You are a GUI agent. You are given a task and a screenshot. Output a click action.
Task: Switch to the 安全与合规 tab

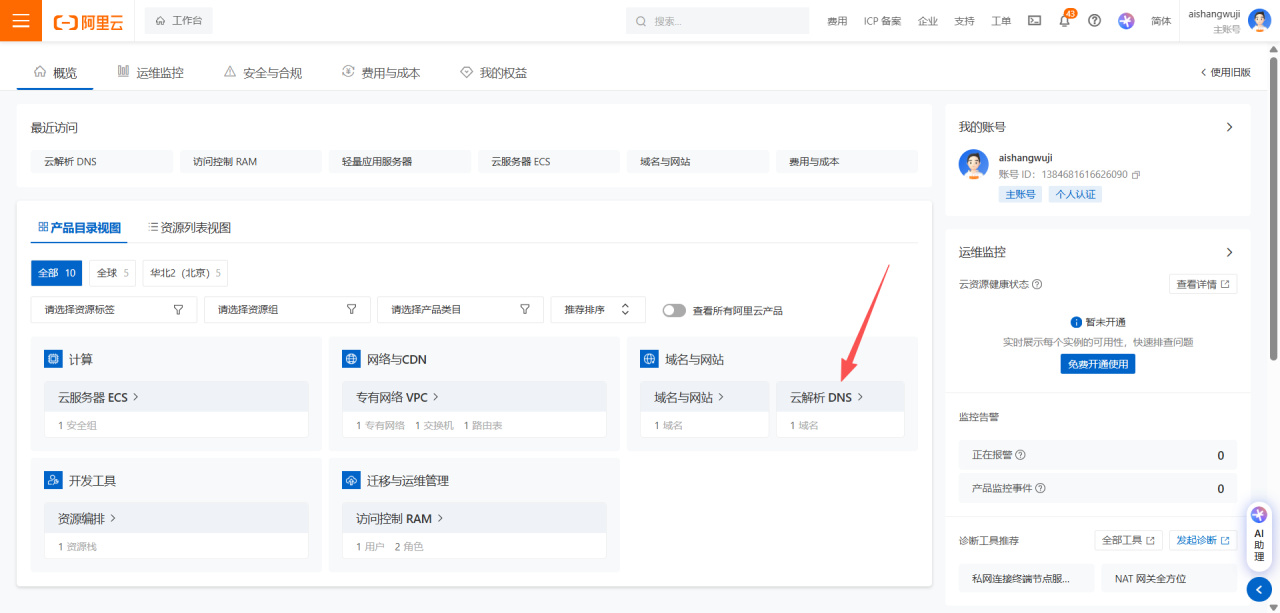tap(263, 72)
